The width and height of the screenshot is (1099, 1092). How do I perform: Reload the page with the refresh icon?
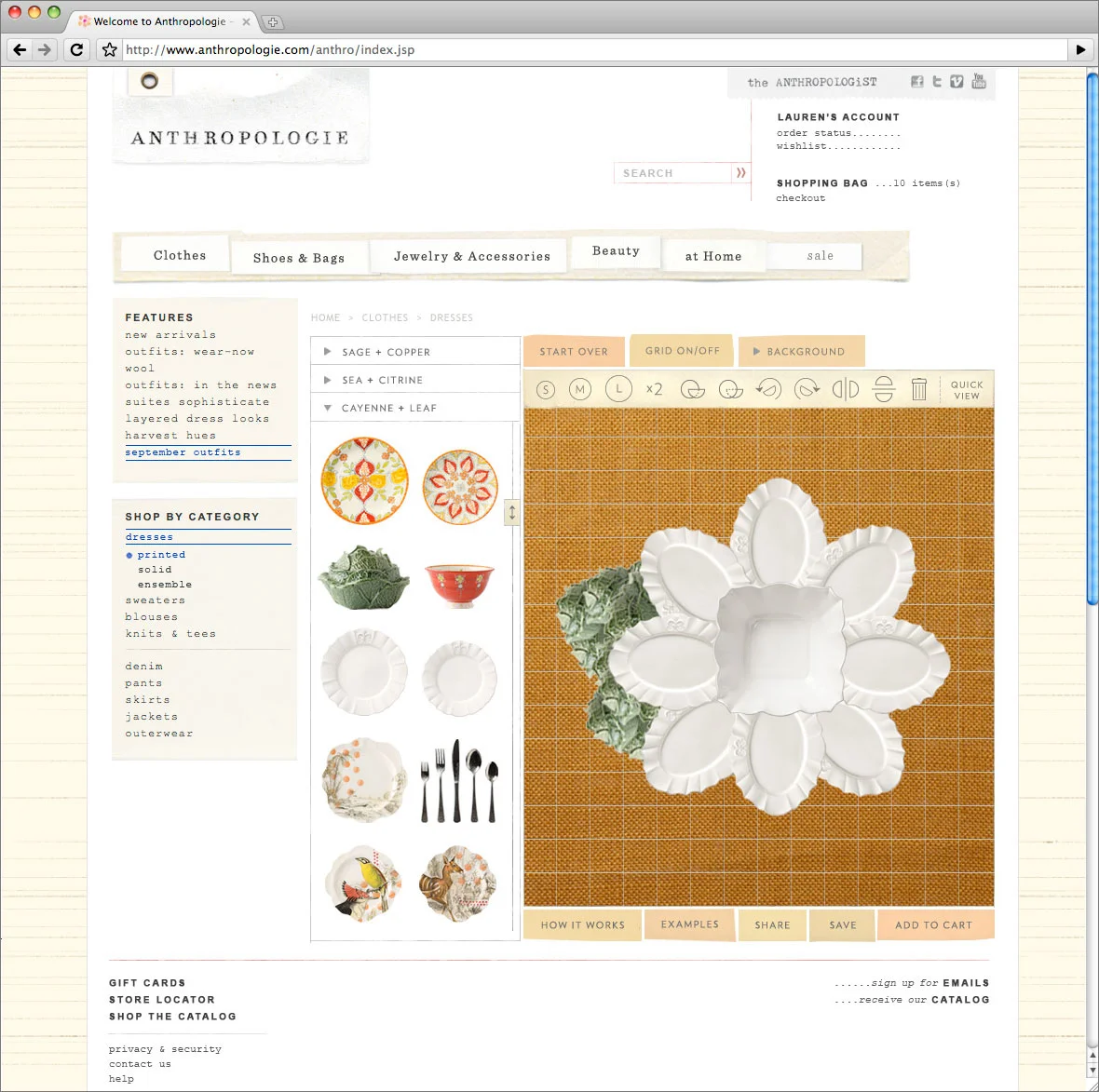click(76, 49)
